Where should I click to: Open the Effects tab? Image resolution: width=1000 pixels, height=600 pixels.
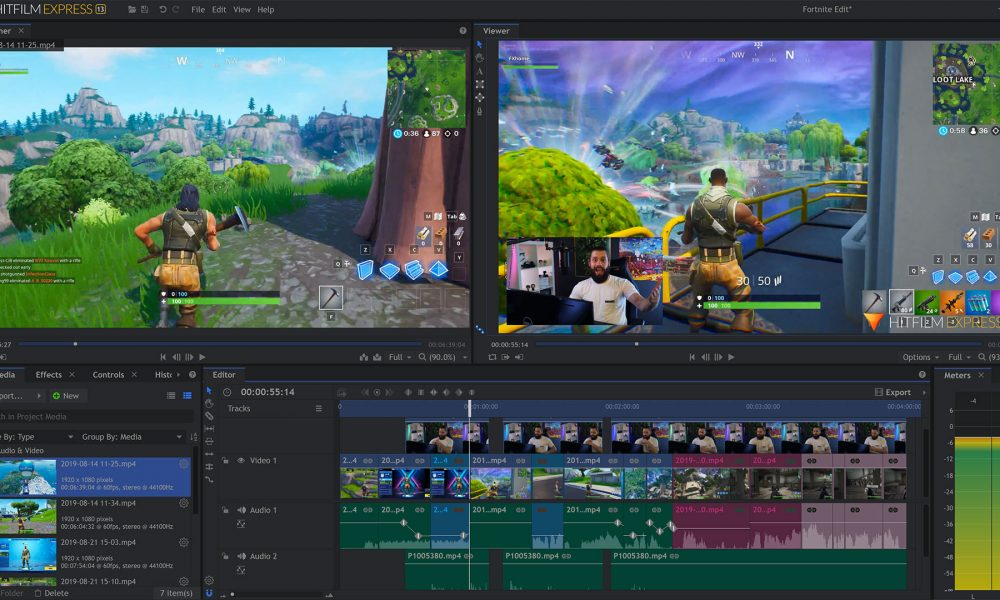(49, 375)
